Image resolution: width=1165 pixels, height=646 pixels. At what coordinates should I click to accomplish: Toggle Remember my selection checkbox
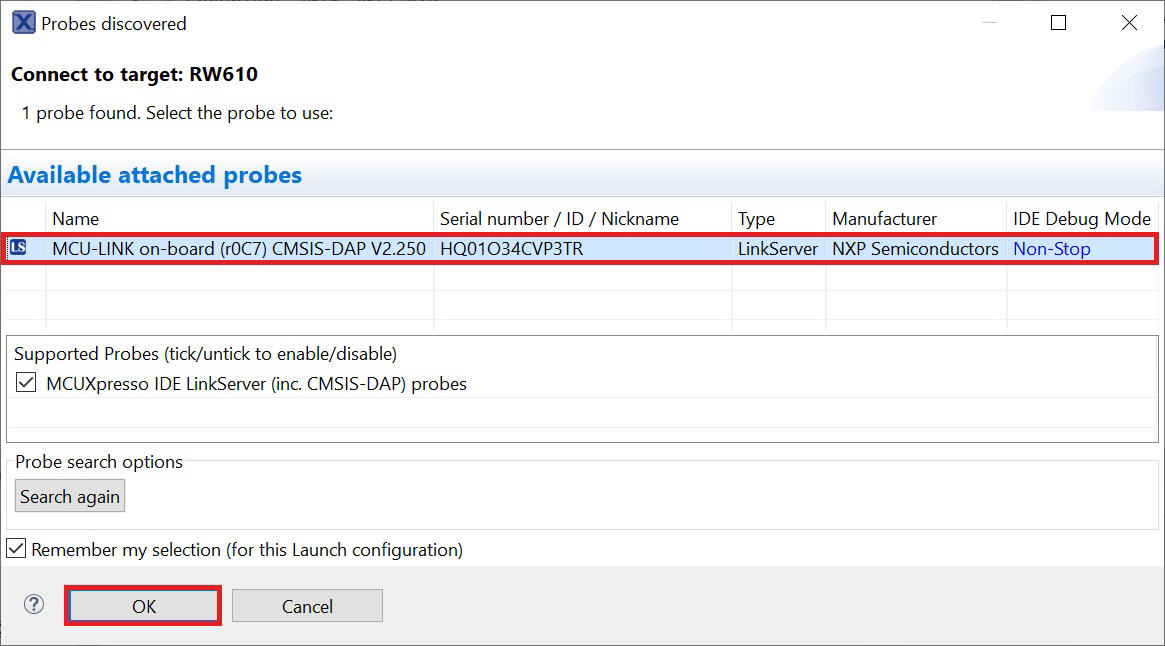(x=16, y=549)
